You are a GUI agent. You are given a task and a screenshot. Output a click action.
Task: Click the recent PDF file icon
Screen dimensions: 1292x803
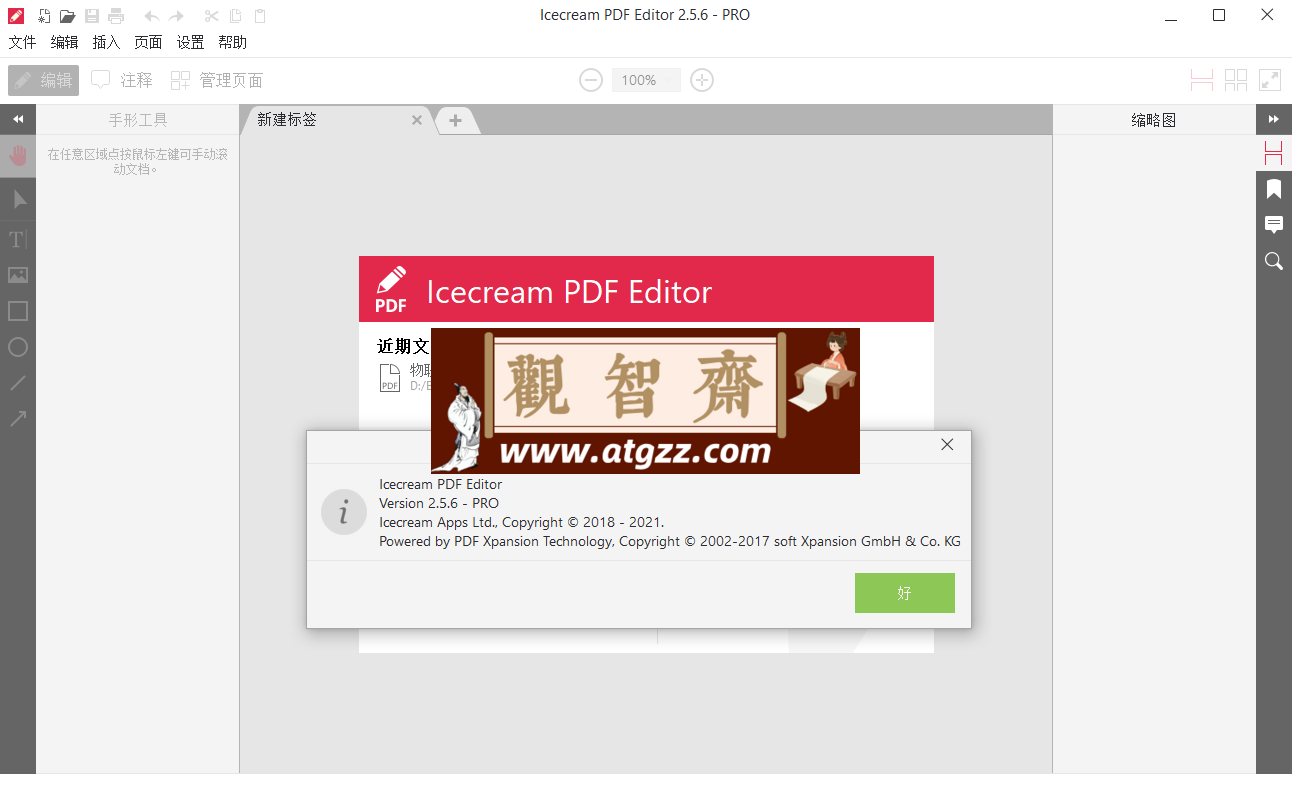[x=390, y=378]
